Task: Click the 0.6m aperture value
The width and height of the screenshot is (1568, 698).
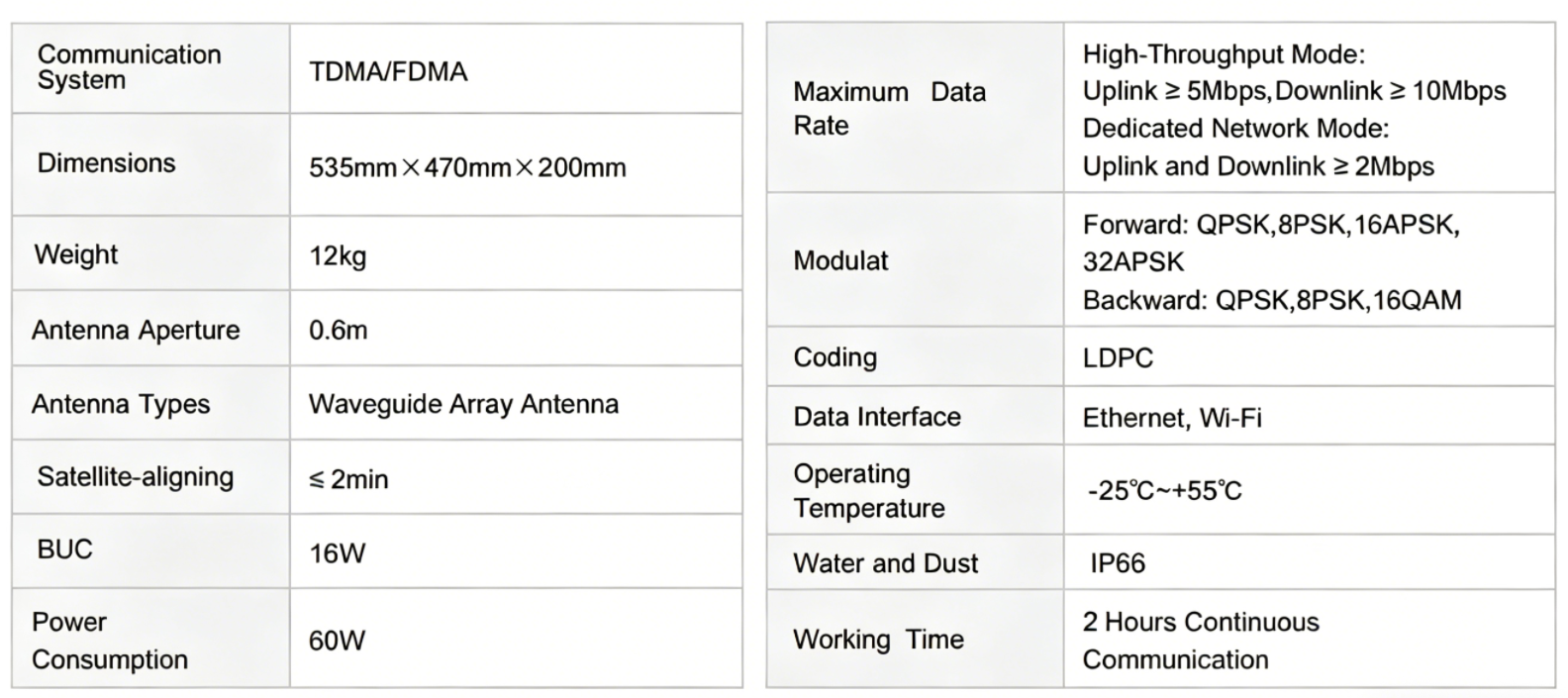Action: click(338, 330)
